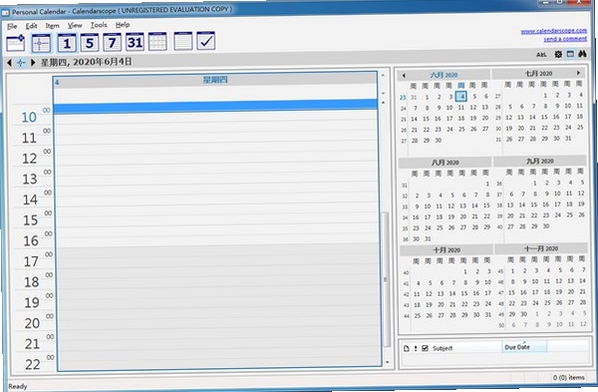This screenshot has height=392, width=598.
Task: Open the File menu
Action: [x=12, y=26]
